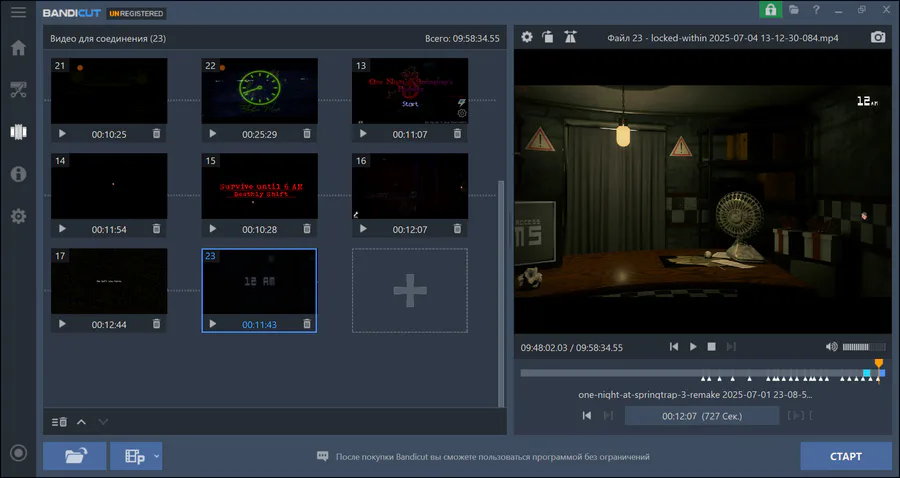Image resolution: width=900 pixels, height=478 pixels.
Task: Go to previous segment button
Action: pyautogui.click(x=587, y=415)
